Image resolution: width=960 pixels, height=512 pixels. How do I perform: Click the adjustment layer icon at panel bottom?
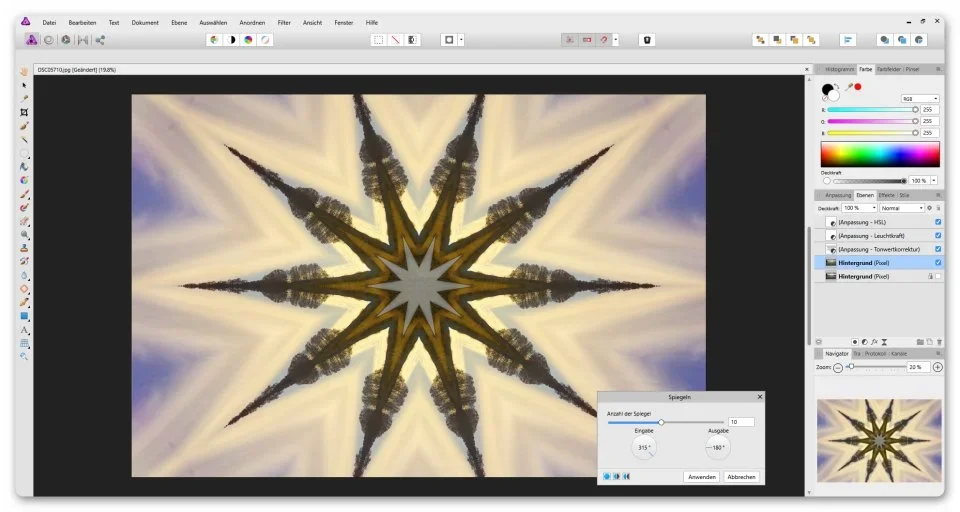864,342
